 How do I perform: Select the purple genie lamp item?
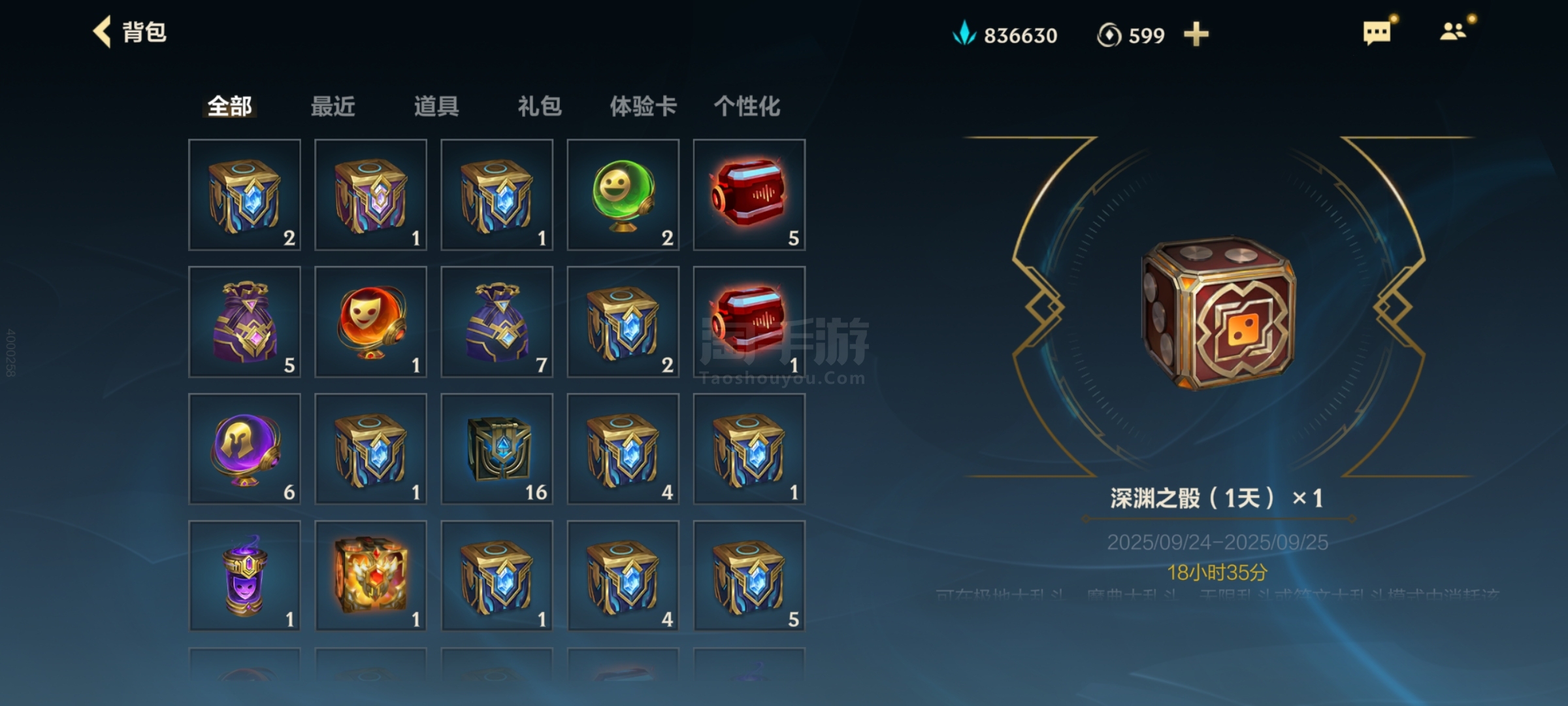244,576
